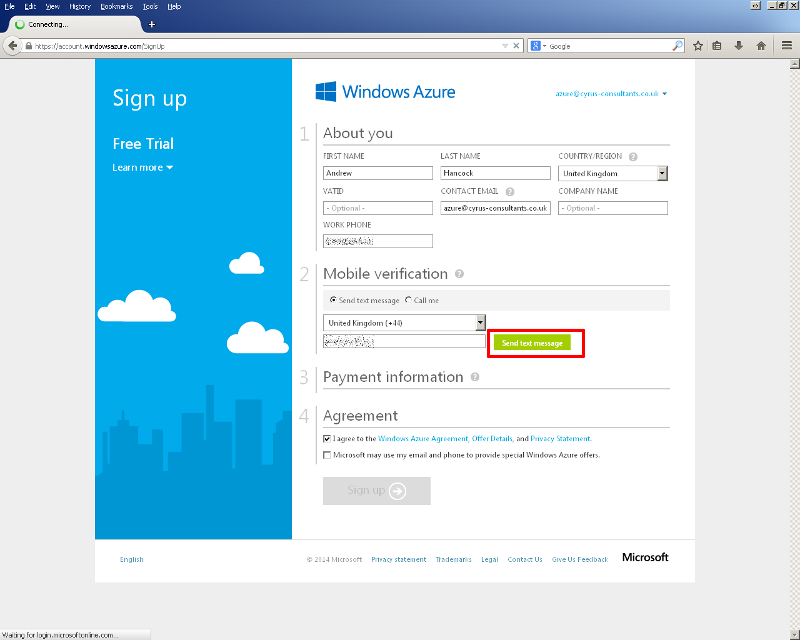Click the VAT ID optional field
The image size is (800, 640).
pyautogui.click(x=378, y=208)
